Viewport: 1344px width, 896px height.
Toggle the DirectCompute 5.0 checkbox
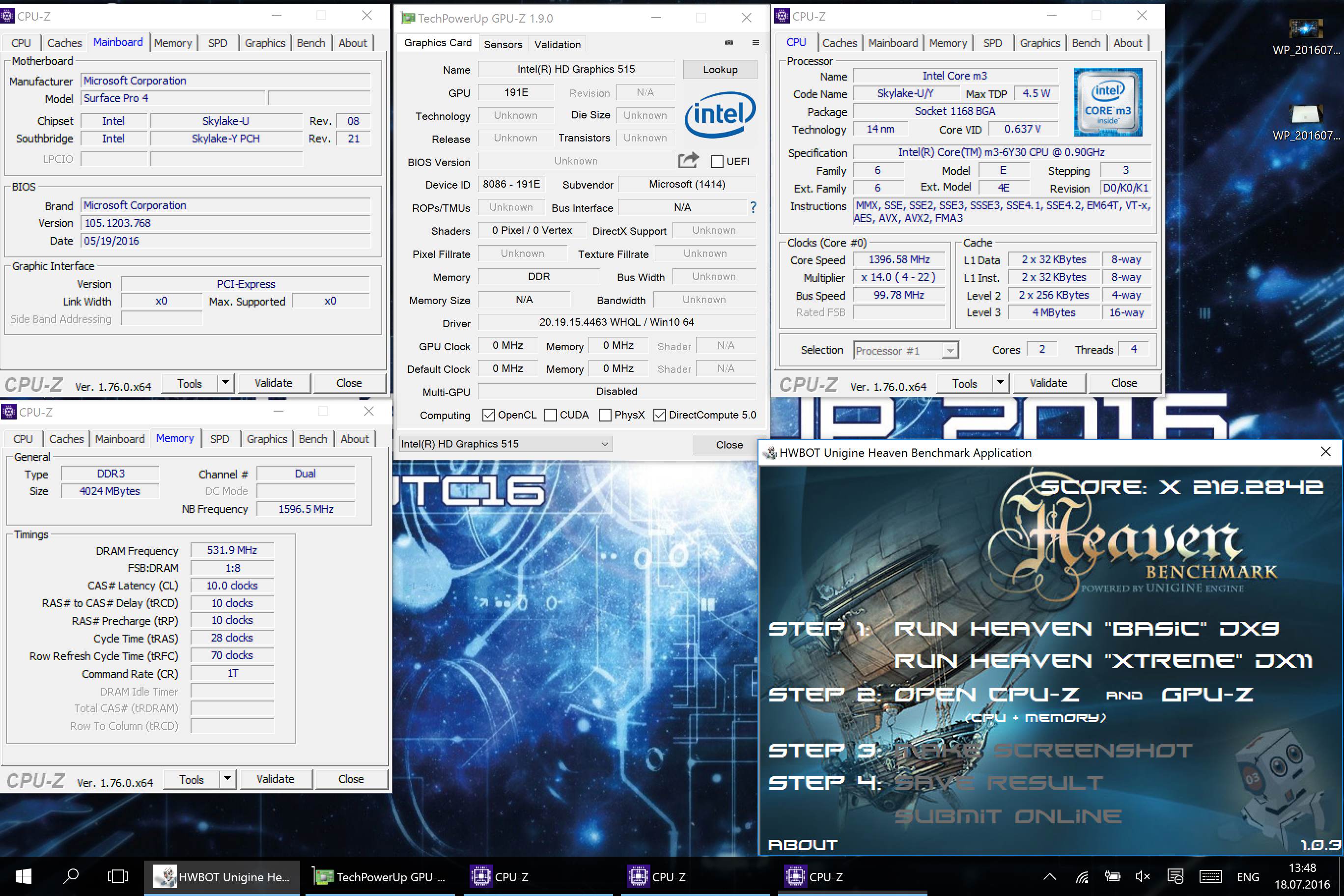click(x=659, y=415)
